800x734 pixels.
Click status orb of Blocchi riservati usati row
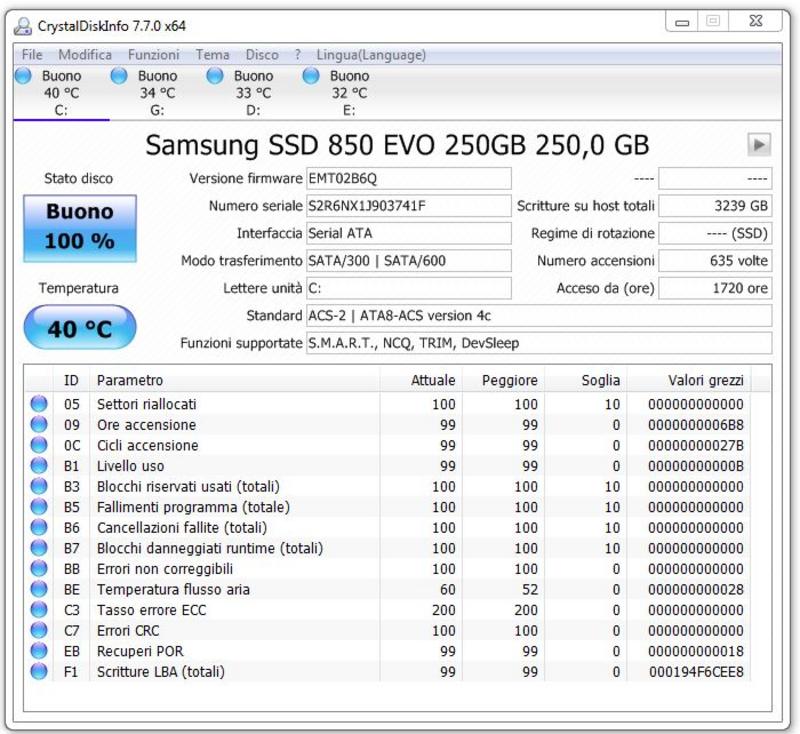[x=39, y=486]
